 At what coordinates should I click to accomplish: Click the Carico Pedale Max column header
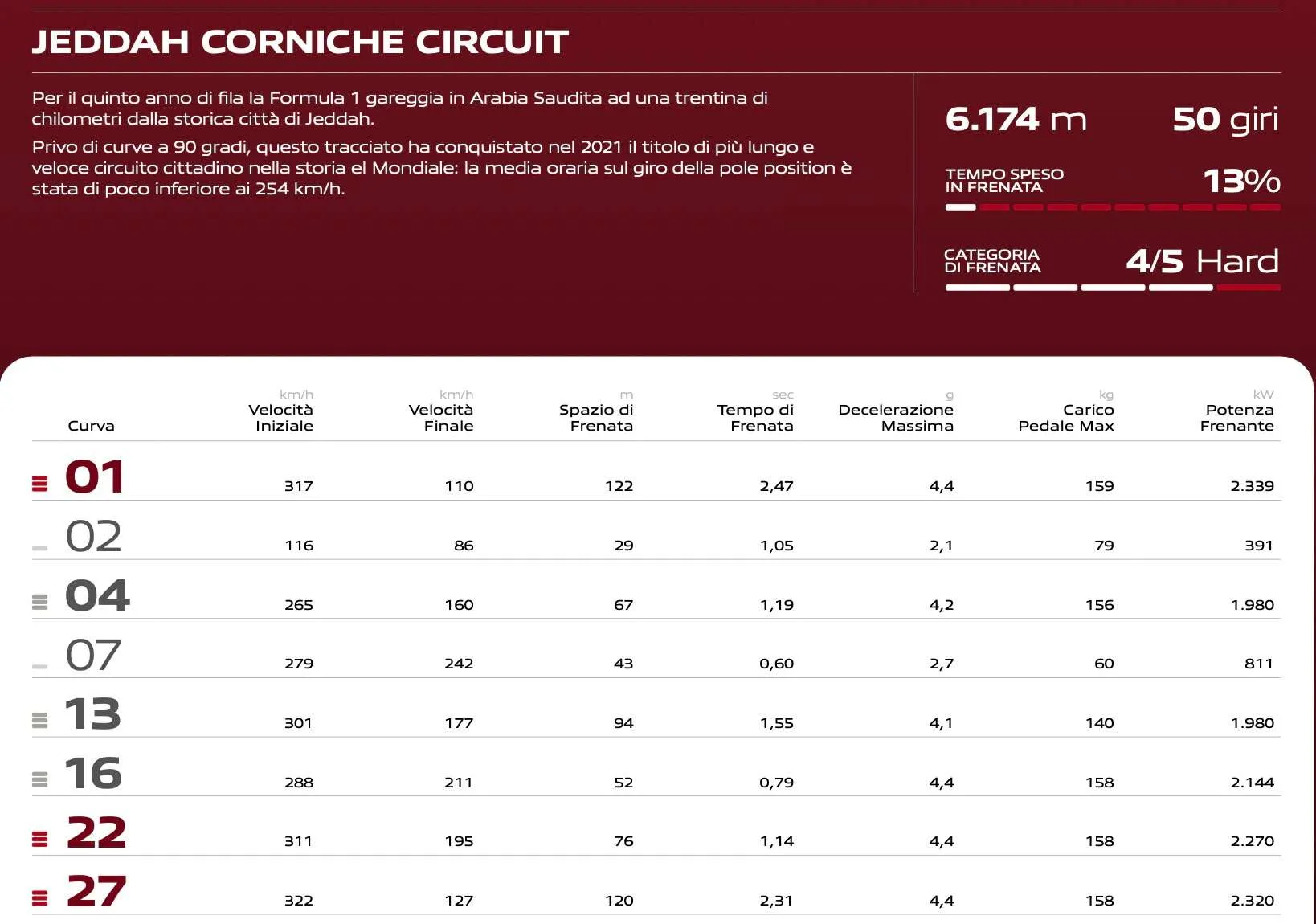pyautogui.click(x=1066, y=417)
